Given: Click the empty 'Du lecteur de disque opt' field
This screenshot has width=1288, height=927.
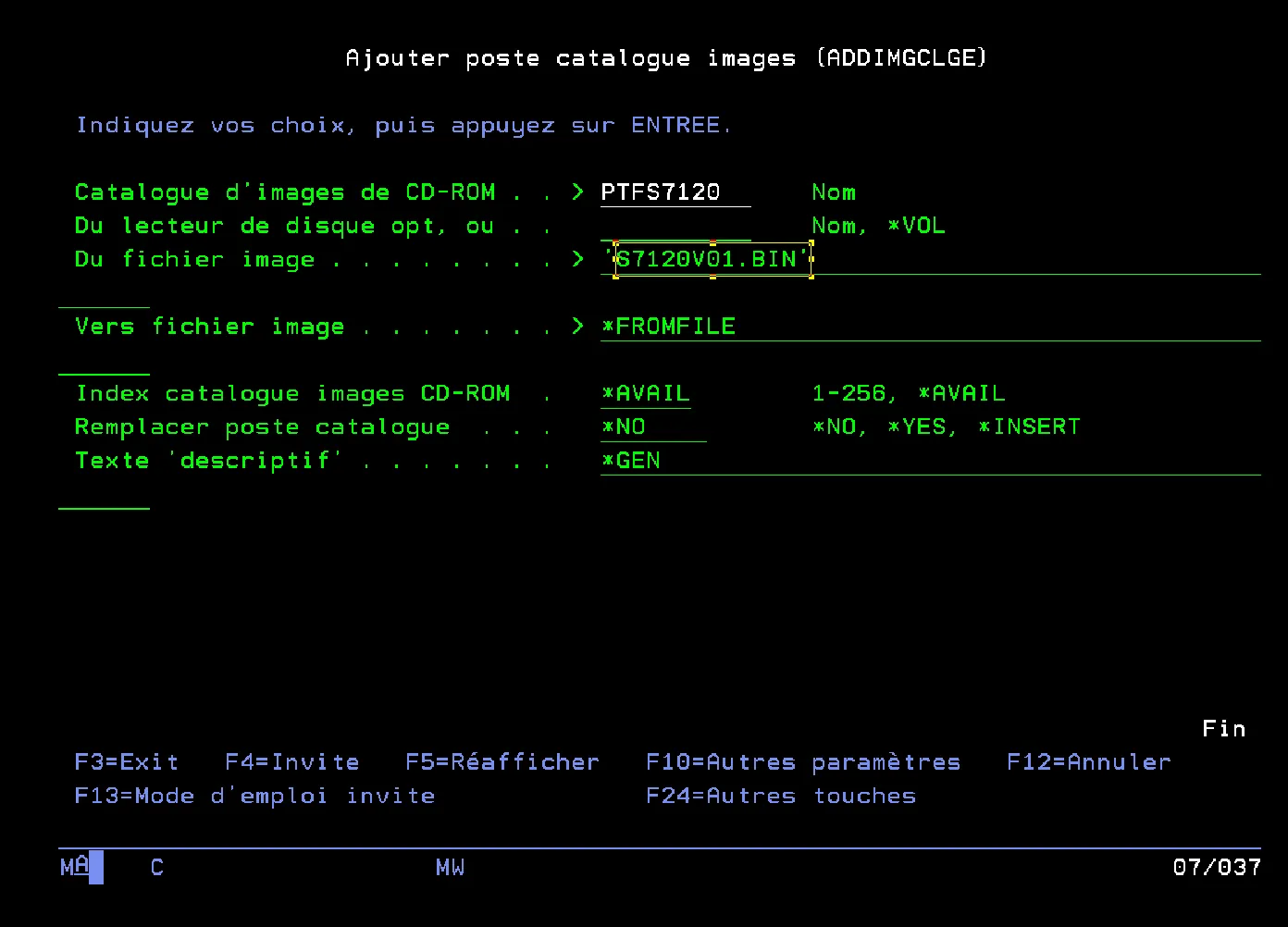Looking at the screenshot, I should click(x=675, y=226).
